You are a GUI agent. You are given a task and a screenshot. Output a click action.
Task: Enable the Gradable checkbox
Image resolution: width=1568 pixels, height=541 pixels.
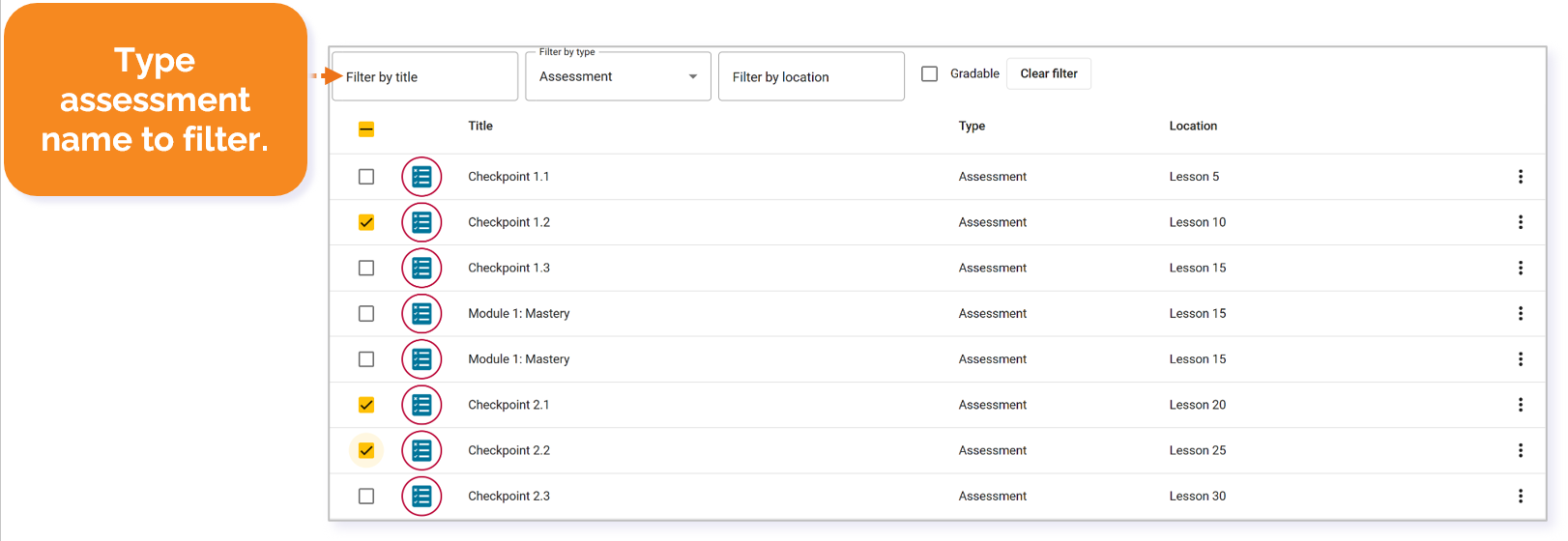point(929,73)
